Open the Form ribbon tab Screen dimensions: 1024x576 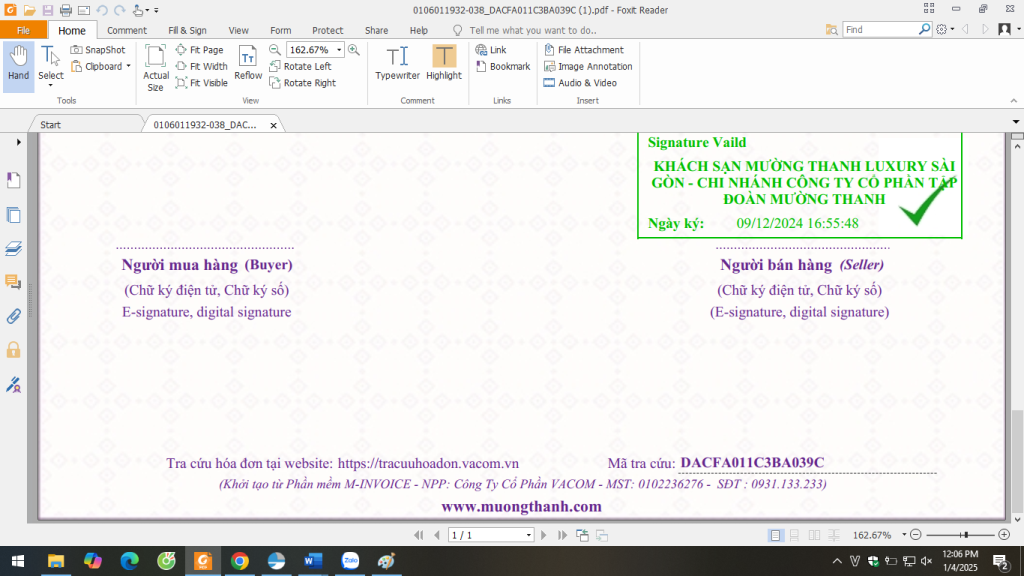point(281,30)
